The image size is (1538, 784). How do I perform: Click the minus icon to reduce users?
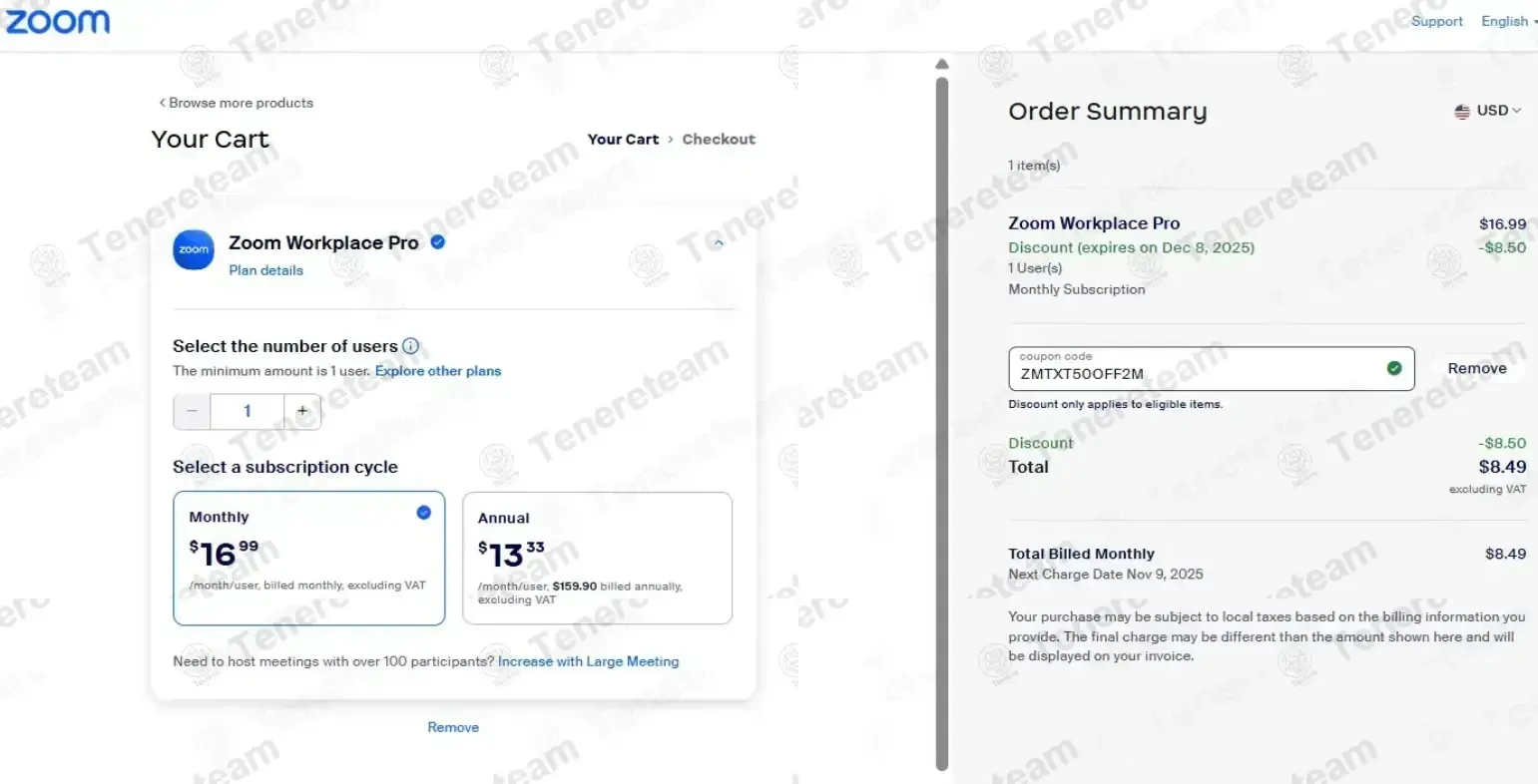pyautogui.click(x=192, y=411)
